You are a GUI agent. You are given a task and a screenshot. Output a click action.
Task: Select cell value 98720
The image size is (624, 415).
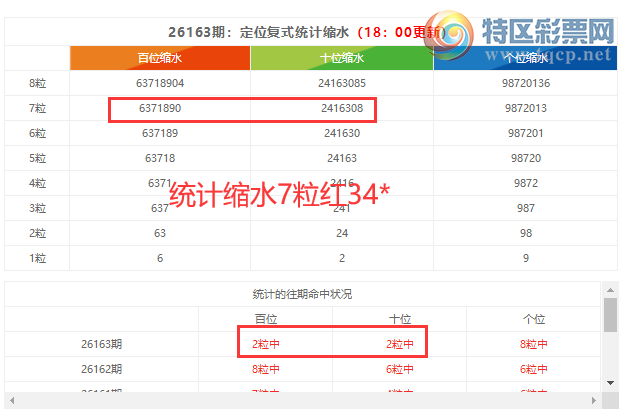click(x=526, y=158)
